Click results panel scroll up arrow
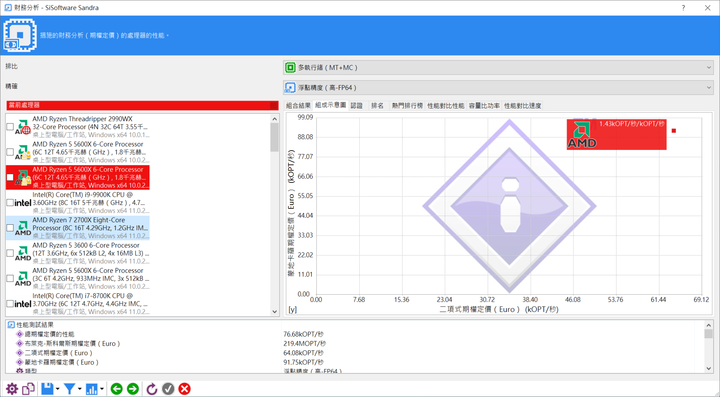720x397 pixels. [709, 324]
